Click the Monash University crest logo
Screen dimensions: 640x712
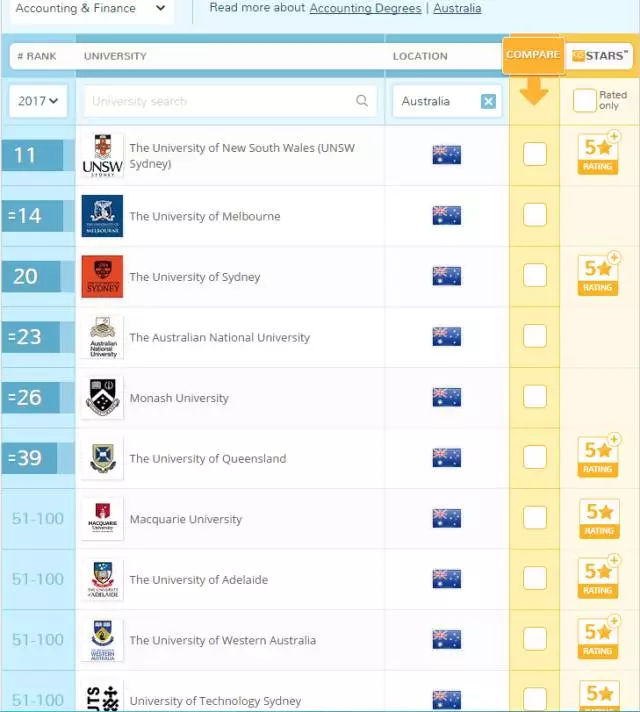[102, 398]
